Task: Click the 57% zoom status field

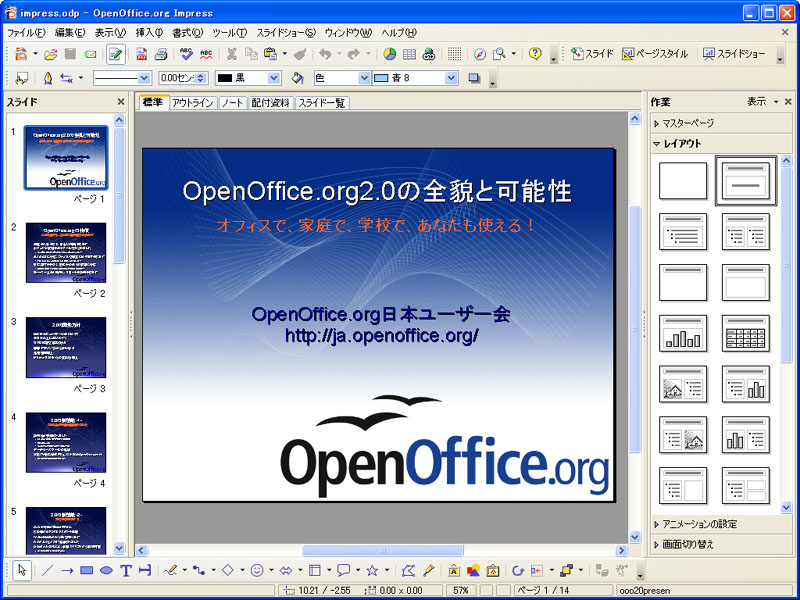Action: [x=461, y=591]
